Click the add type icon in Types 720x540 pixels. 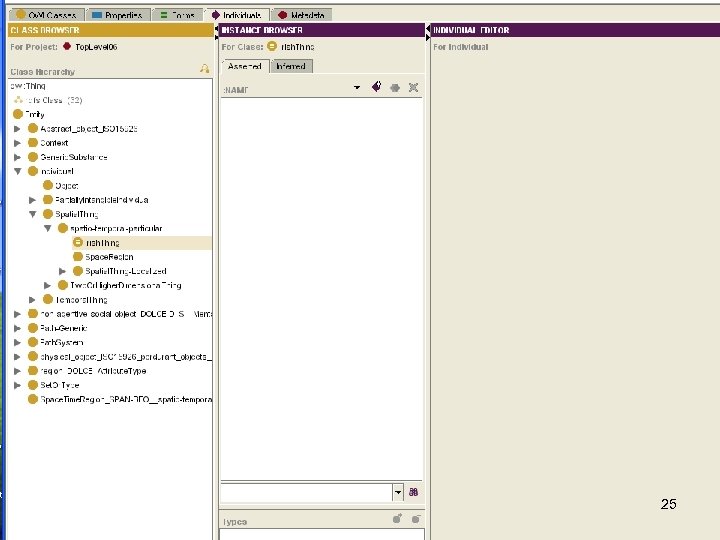[397, 518]
